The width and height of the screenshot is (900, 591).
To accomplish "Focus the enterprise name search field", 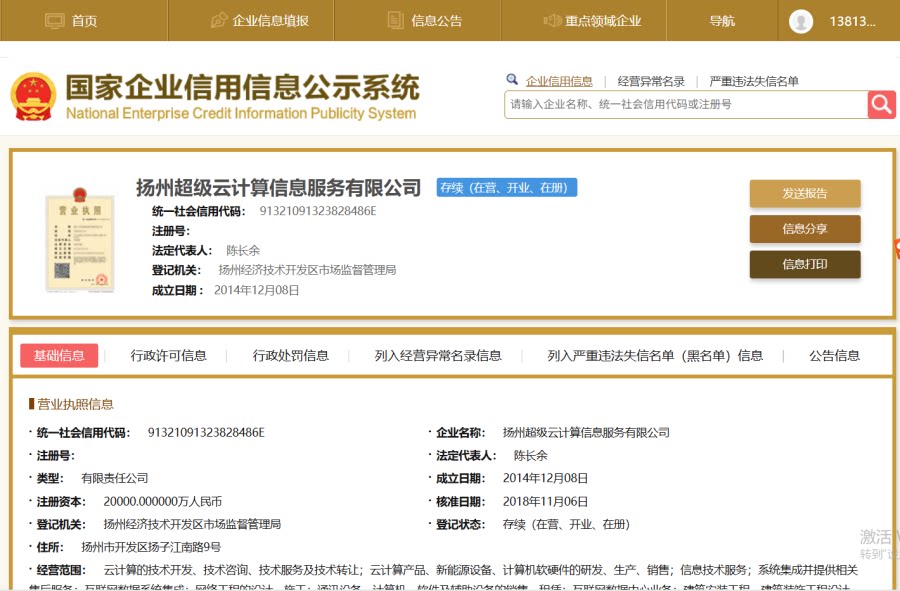I will (x=686, y=104).
